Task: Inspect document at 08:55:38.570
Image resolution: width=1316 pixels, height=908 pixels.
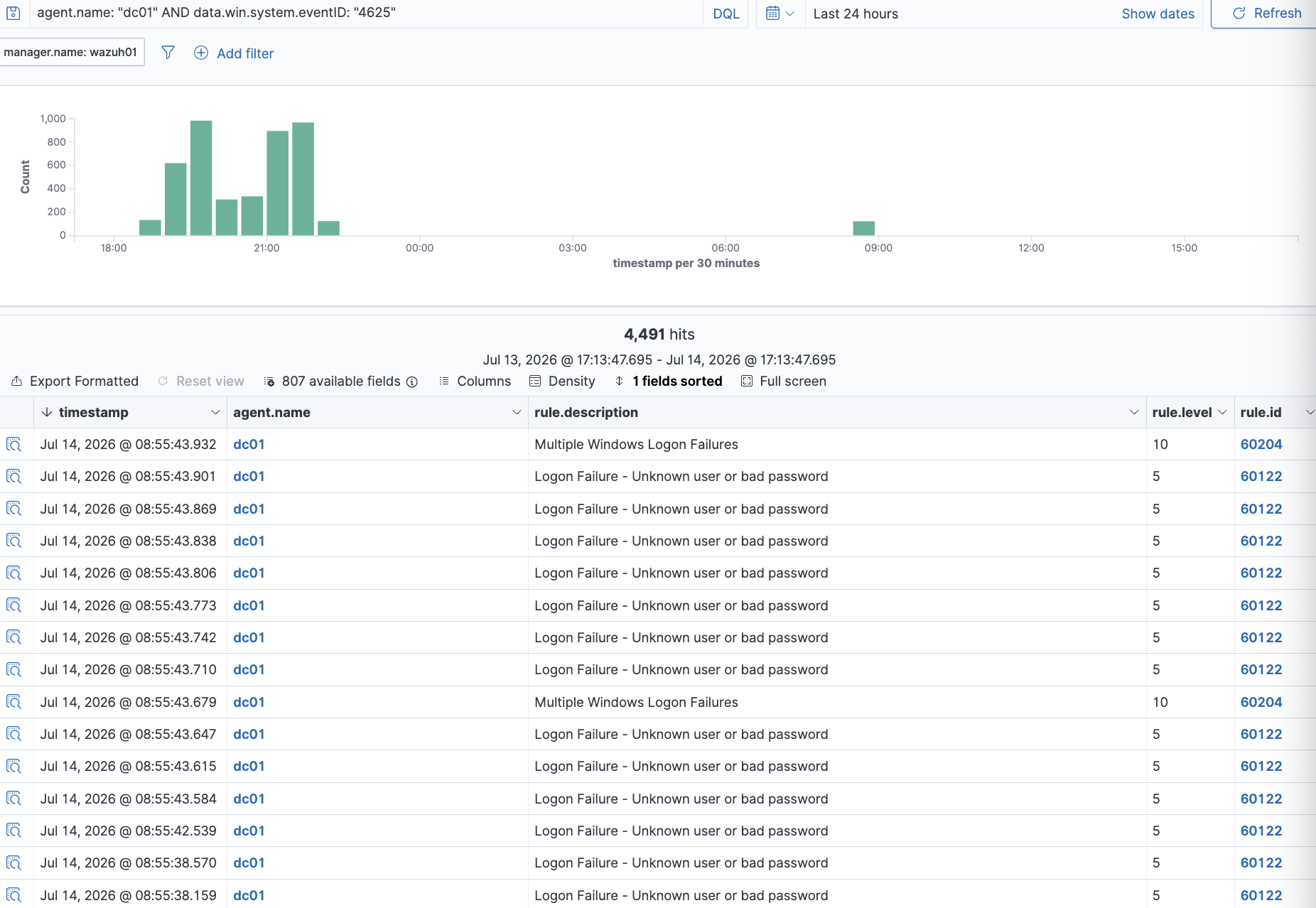Action: point(14,863)
